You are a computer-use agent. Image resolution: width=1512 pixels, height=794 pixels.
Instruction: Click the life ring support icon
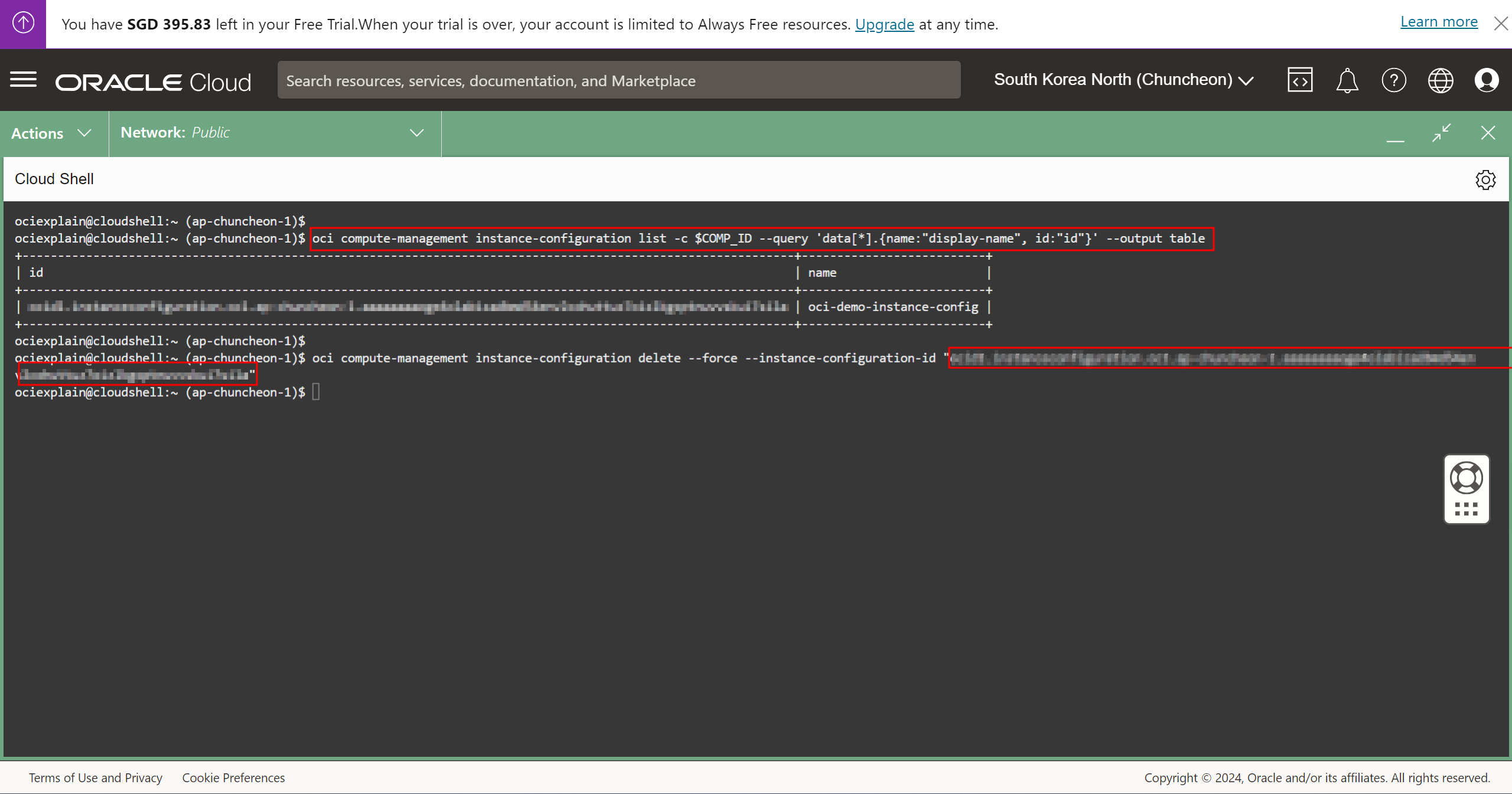point(1467,478)
